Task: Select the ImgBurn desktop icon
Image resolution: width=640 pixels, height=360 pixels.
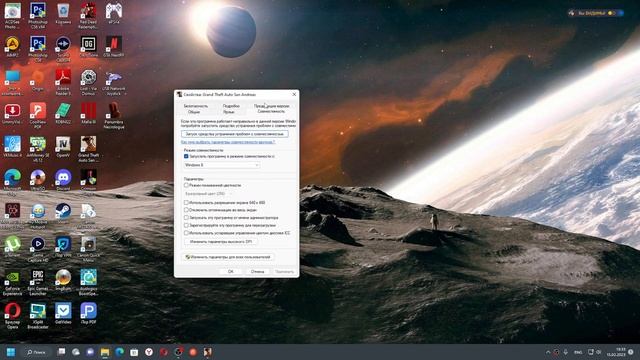Action: (63, 280)
